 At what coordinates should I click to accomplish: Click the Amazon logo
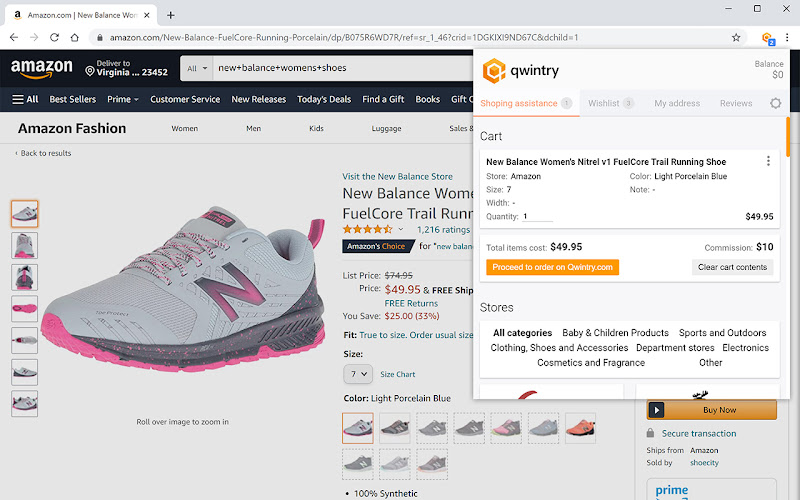[x=41, y=68]
